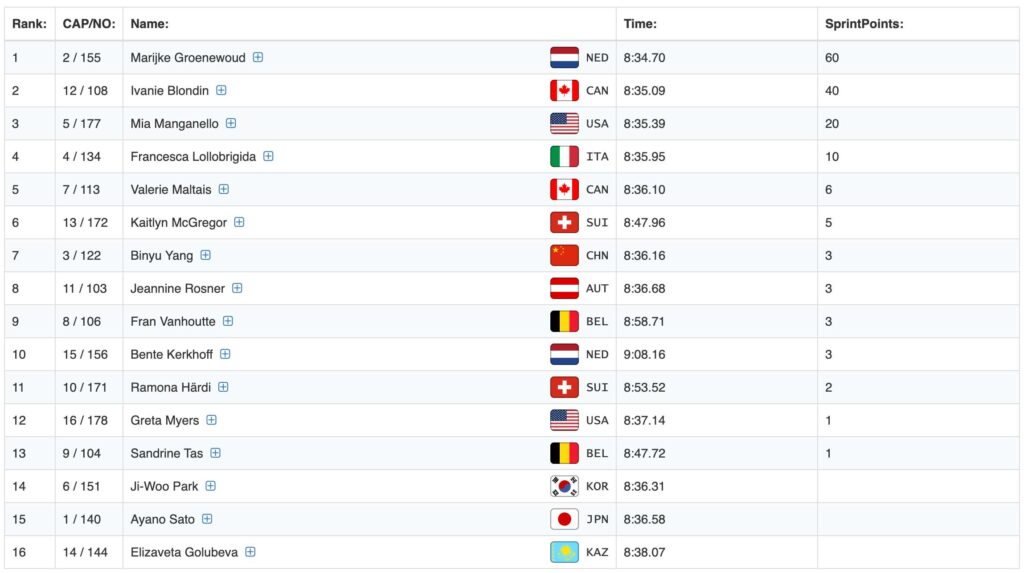Open Fran Vanhoutte's expand plus icon
The image size is (1024, 573).
[228, 321]
